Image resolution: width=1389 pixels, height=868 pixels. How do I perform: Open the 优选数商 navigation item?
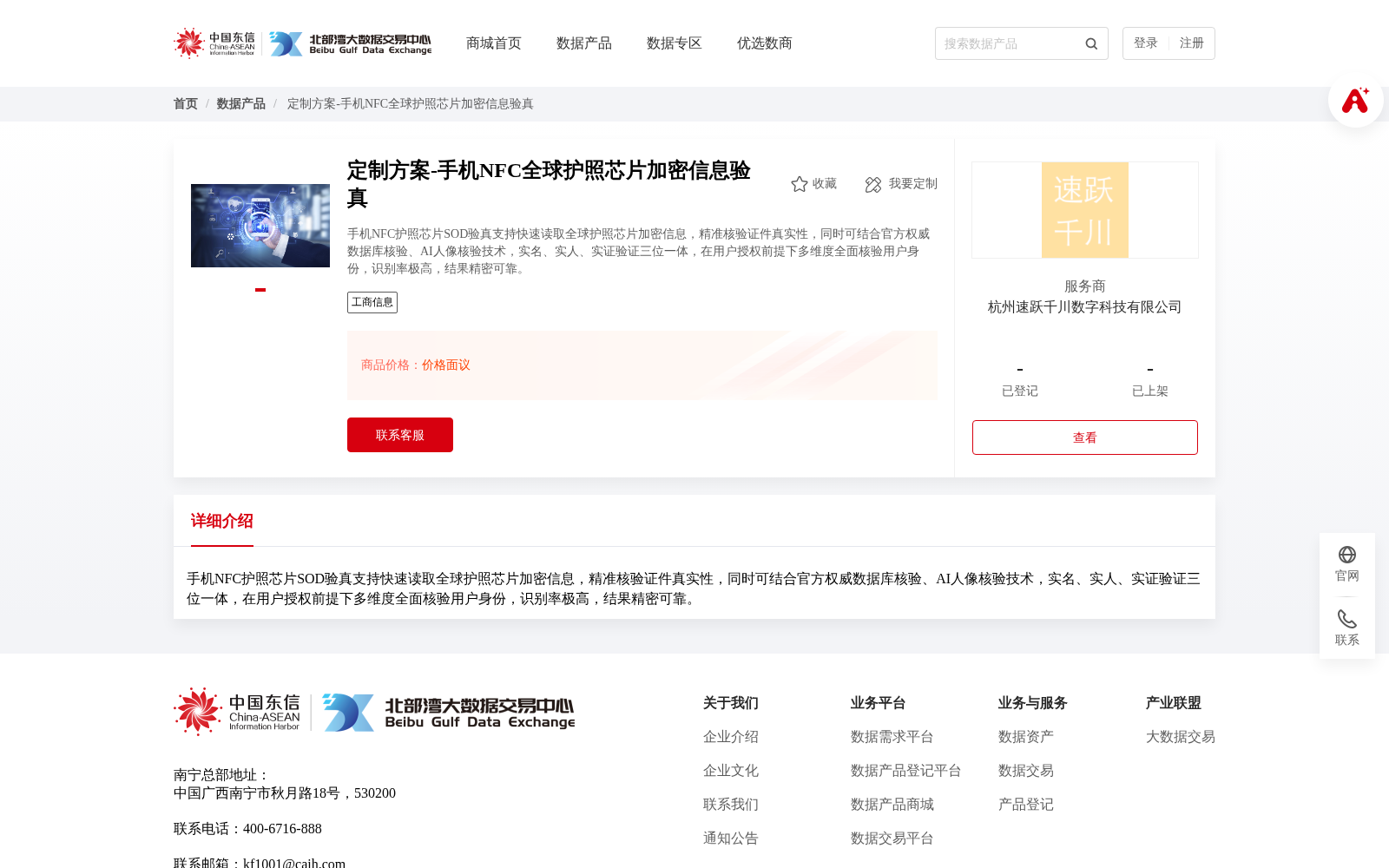(x=765, y=43)
